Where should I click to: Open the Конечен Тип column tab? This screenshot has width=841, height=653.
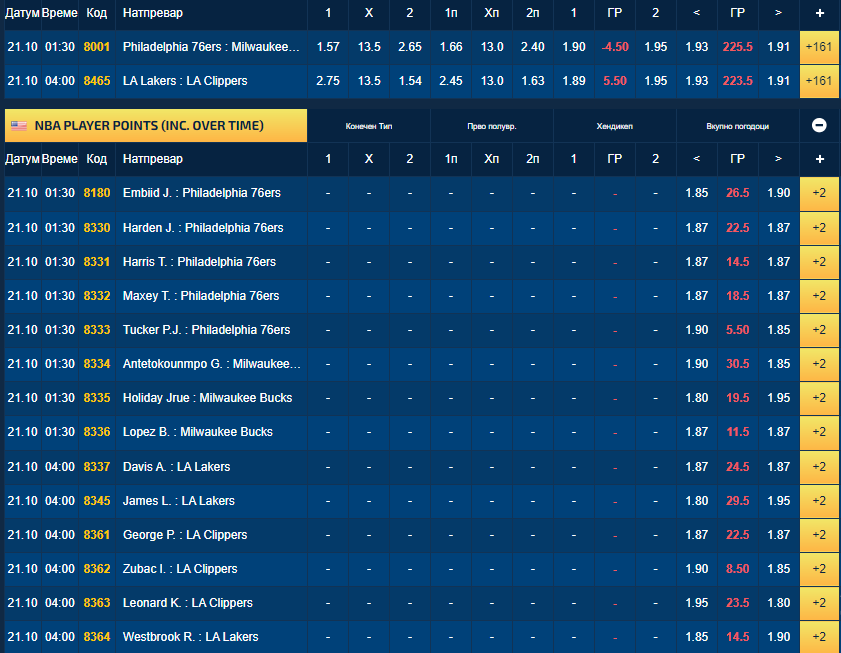click(x=369, y=126)
